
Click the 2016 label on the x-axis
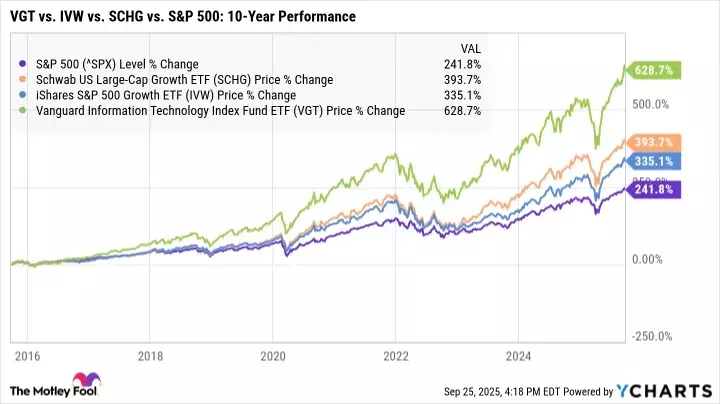[27, 355]
